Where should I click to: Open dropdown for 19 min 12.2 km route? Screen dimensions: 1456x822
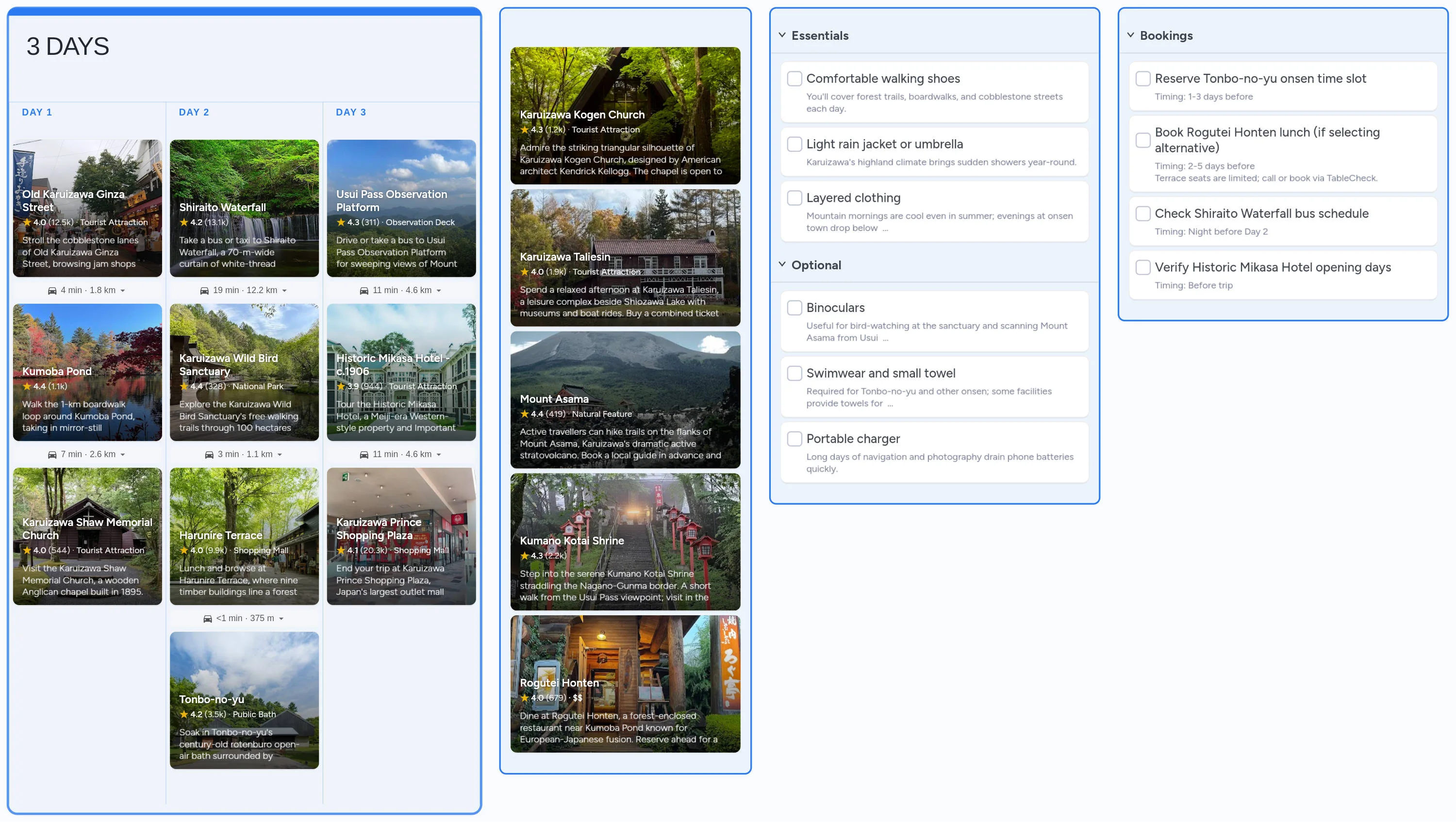click(x=284, y=291)
